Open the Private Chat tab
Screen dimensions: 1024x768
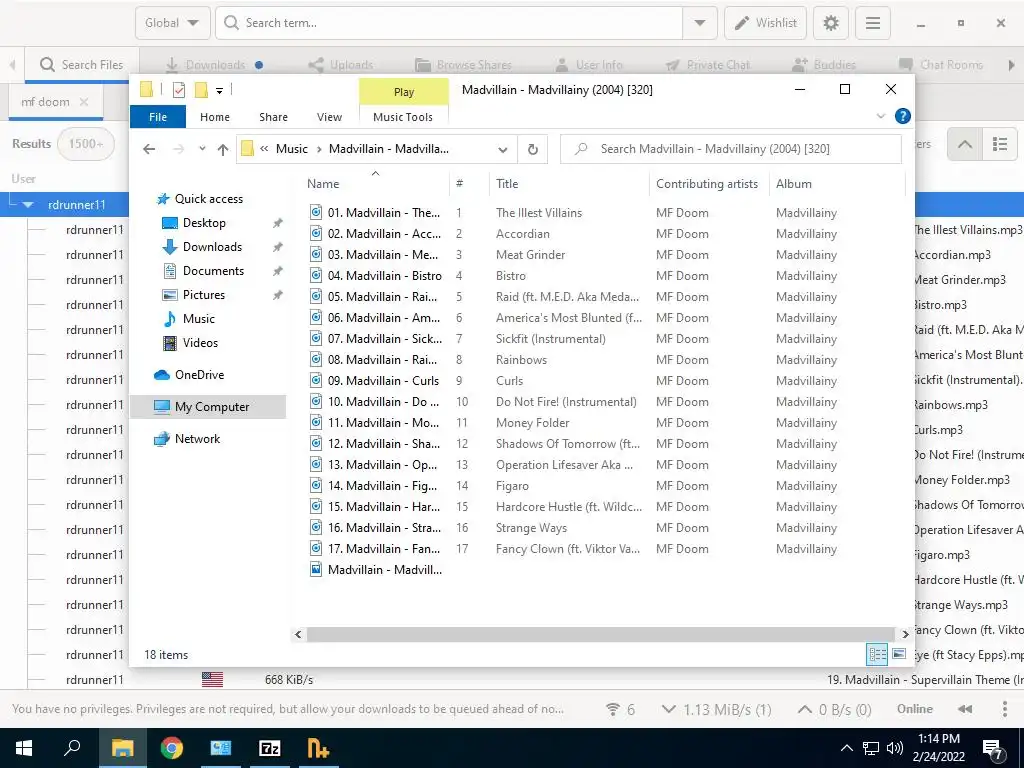point(708,65)
